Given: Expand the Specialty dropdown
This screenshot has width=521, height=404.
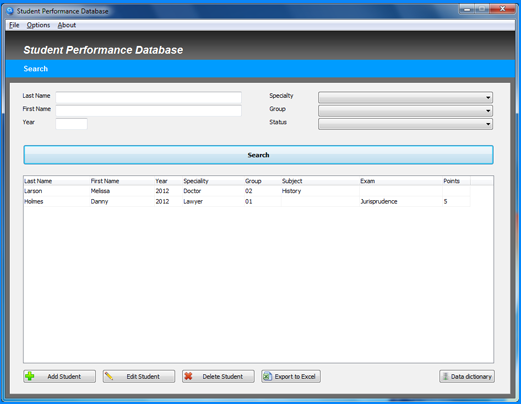Looking at the screenshot, I should click(405, 97).
